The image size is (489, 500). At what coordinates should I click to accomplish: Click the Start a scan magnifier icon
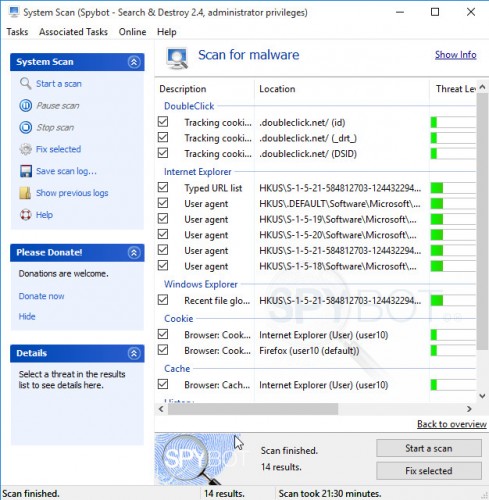tap(26, 83)
